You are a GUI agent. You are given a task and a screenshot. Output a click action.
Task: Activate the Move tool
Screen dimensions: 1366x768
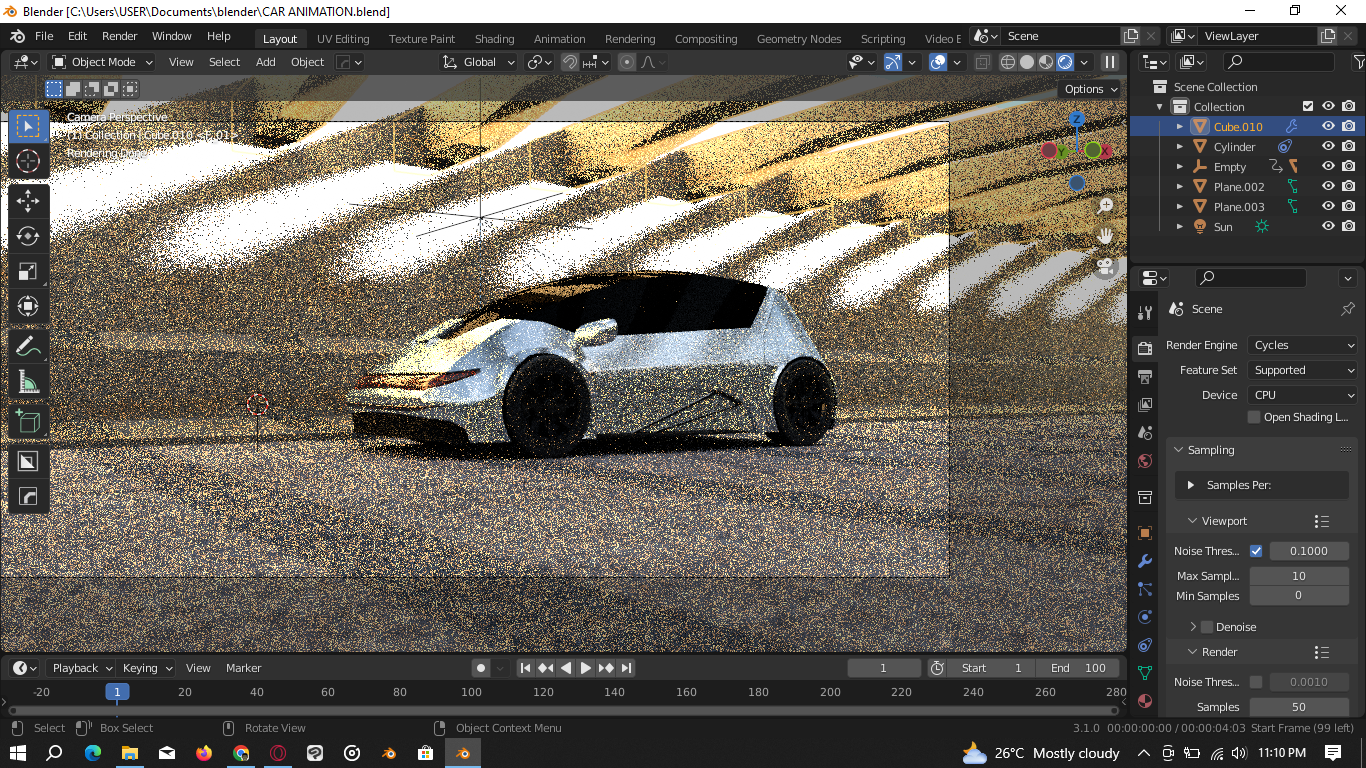(28, 201)
